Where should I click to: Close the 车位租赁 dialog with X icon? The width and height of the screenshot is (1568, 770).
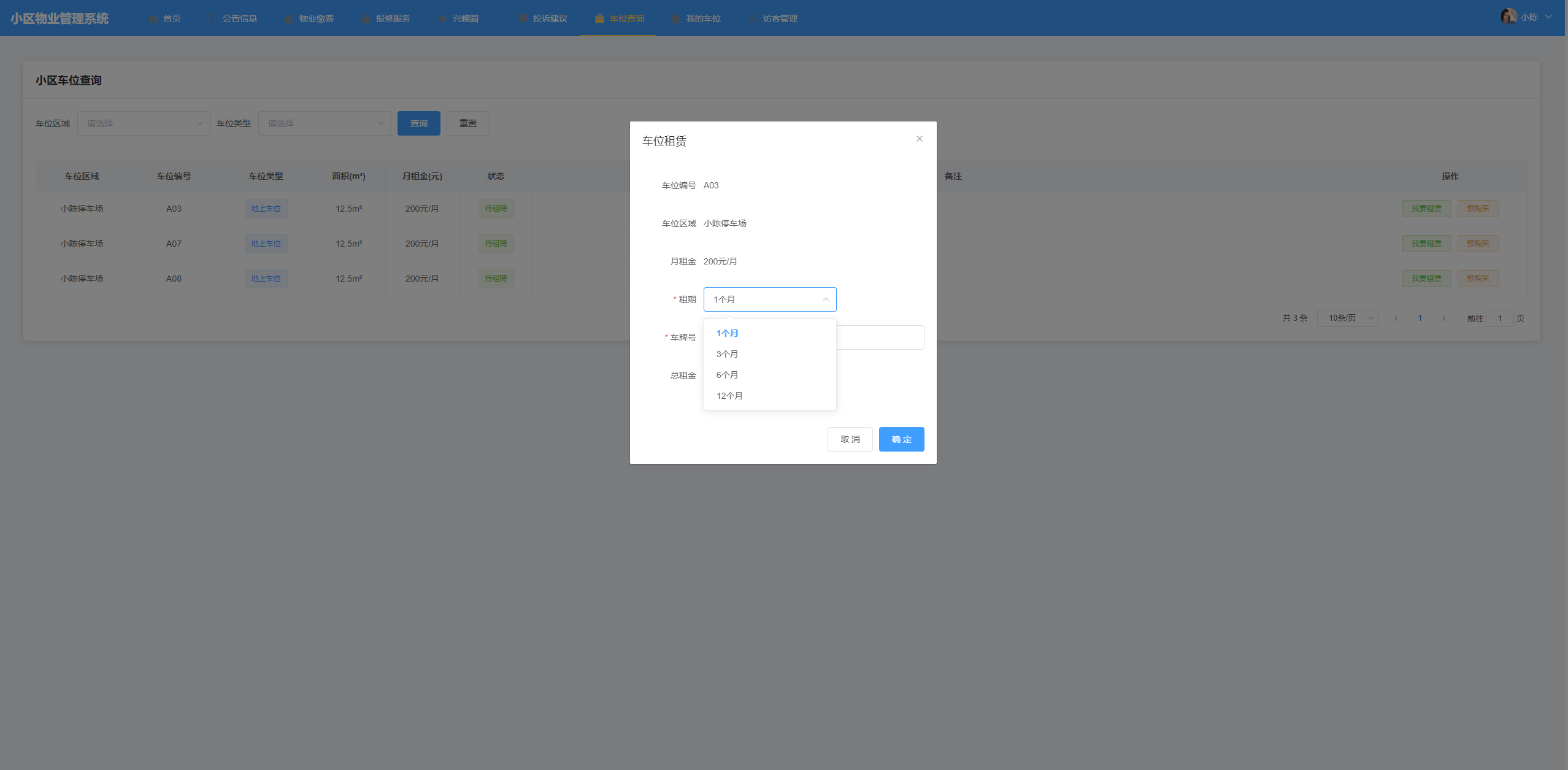[x=919, y=139]
